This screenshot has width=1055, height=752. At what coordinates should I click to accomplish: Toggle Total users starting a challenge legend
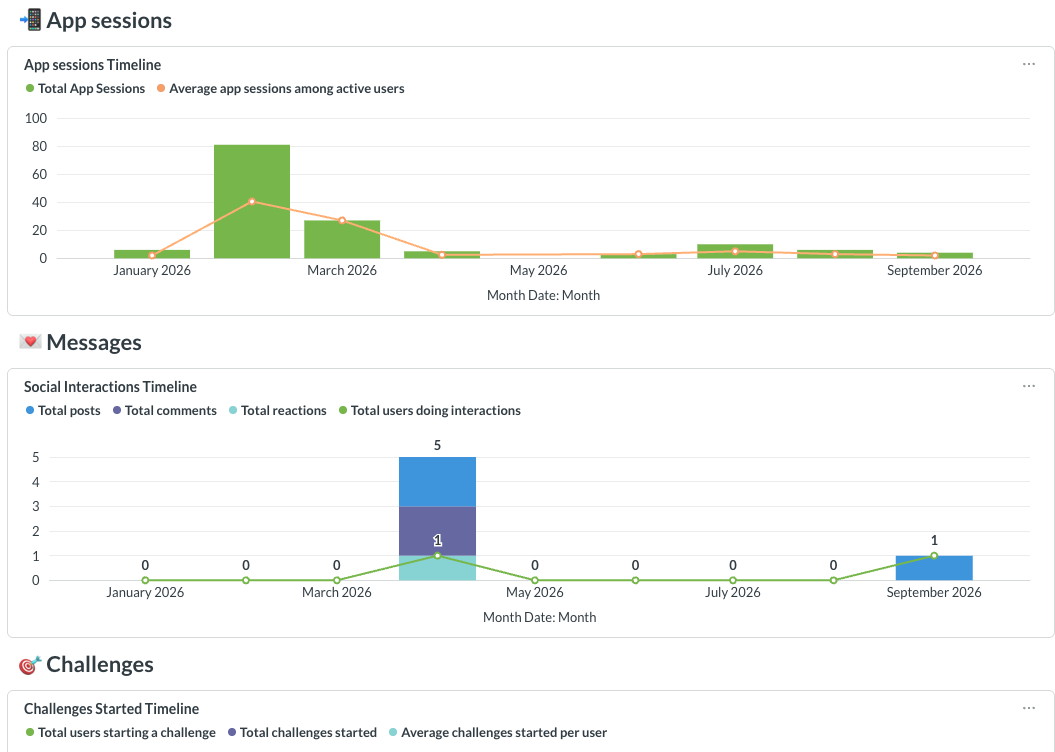point(120,732)
